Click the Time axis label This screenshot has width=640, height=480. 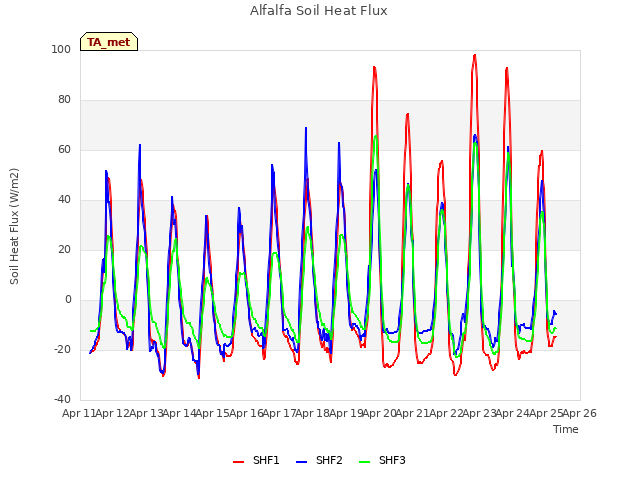point(566,429)
